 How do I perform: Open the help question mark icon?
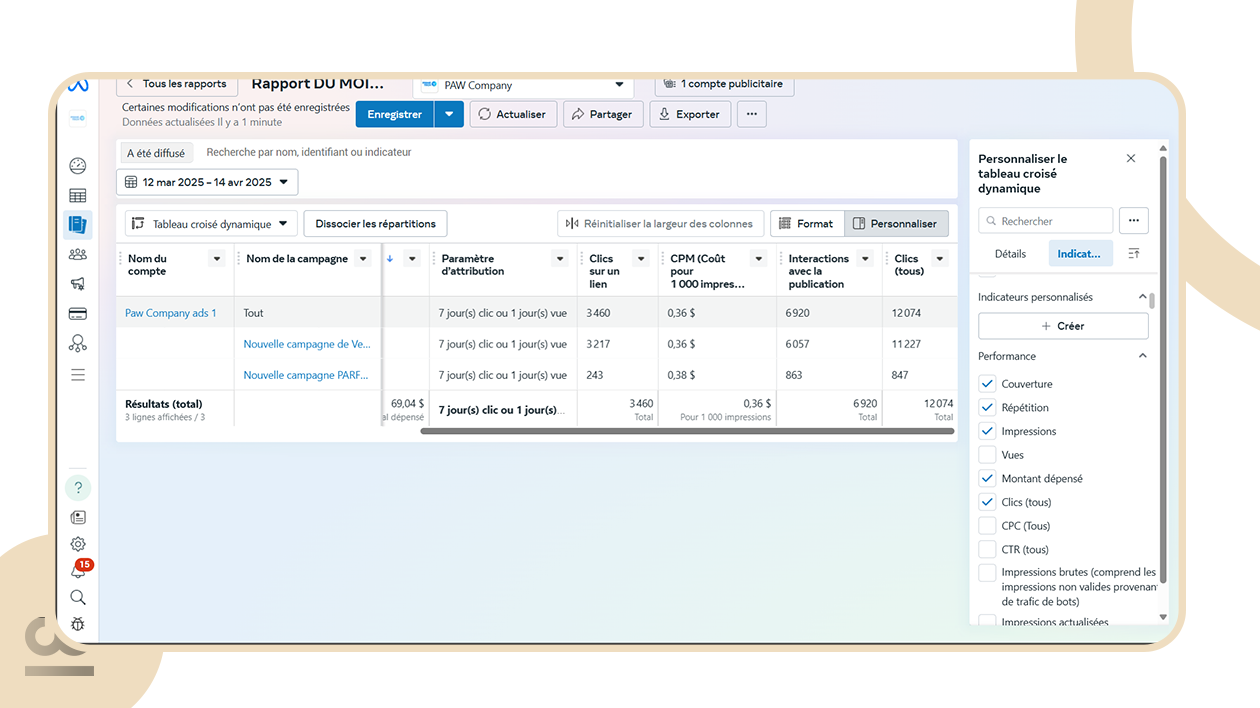(x=78, y=488)
